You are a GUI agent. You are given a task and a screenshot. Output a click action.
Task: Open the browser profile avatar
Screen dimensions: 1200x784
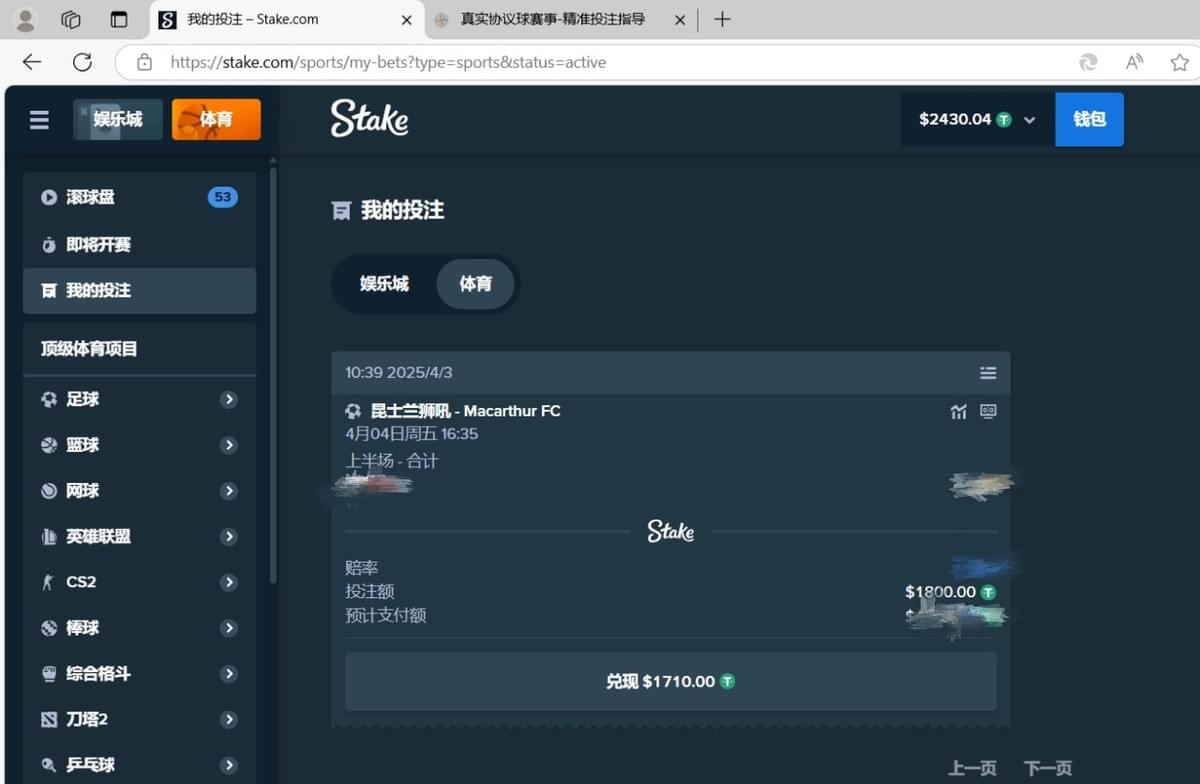(26, 19)
